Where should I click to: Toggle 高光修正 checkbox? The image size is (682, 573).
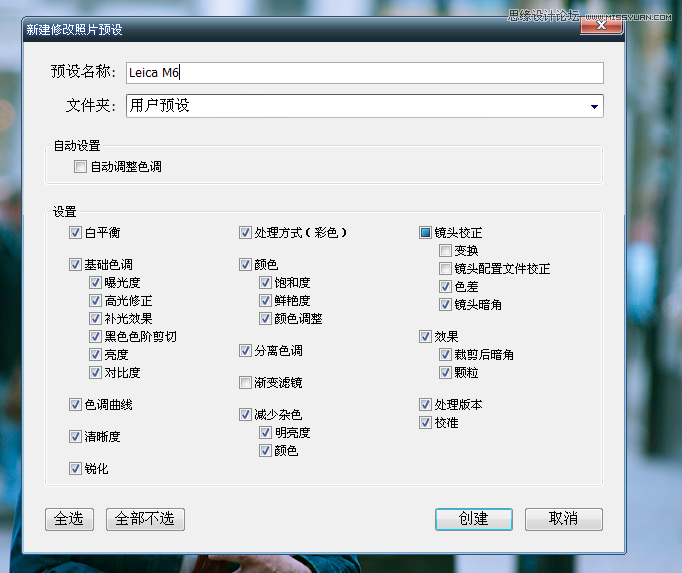click(x=95, y=300)
